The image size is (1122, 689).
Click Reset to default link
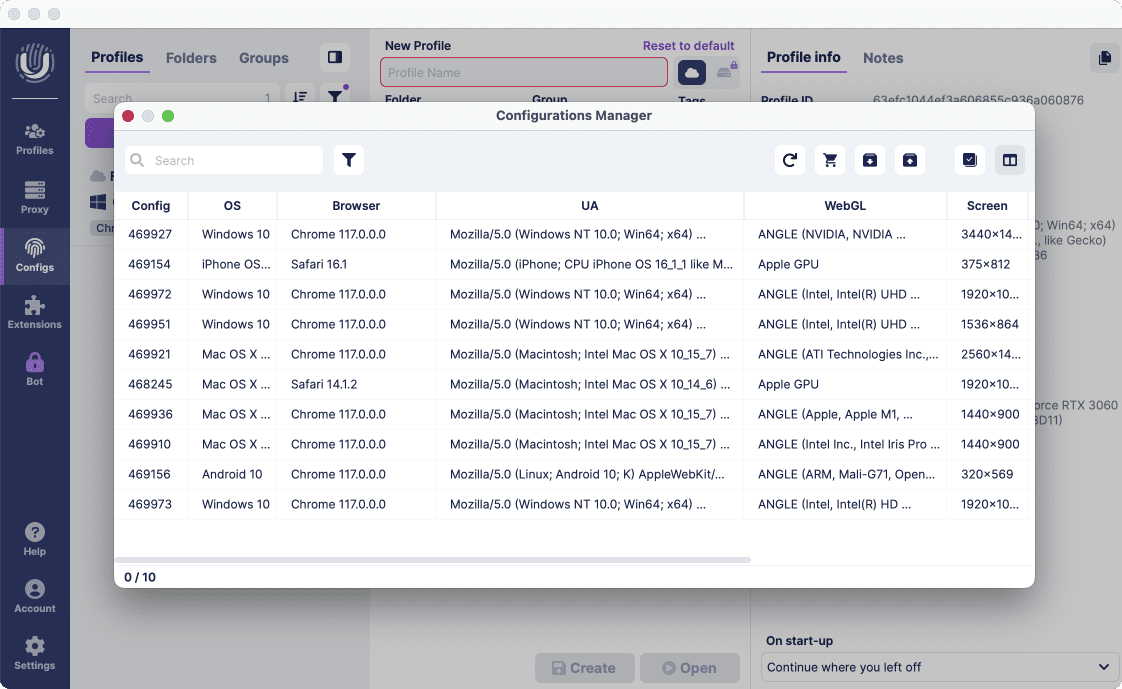[688, 46]
